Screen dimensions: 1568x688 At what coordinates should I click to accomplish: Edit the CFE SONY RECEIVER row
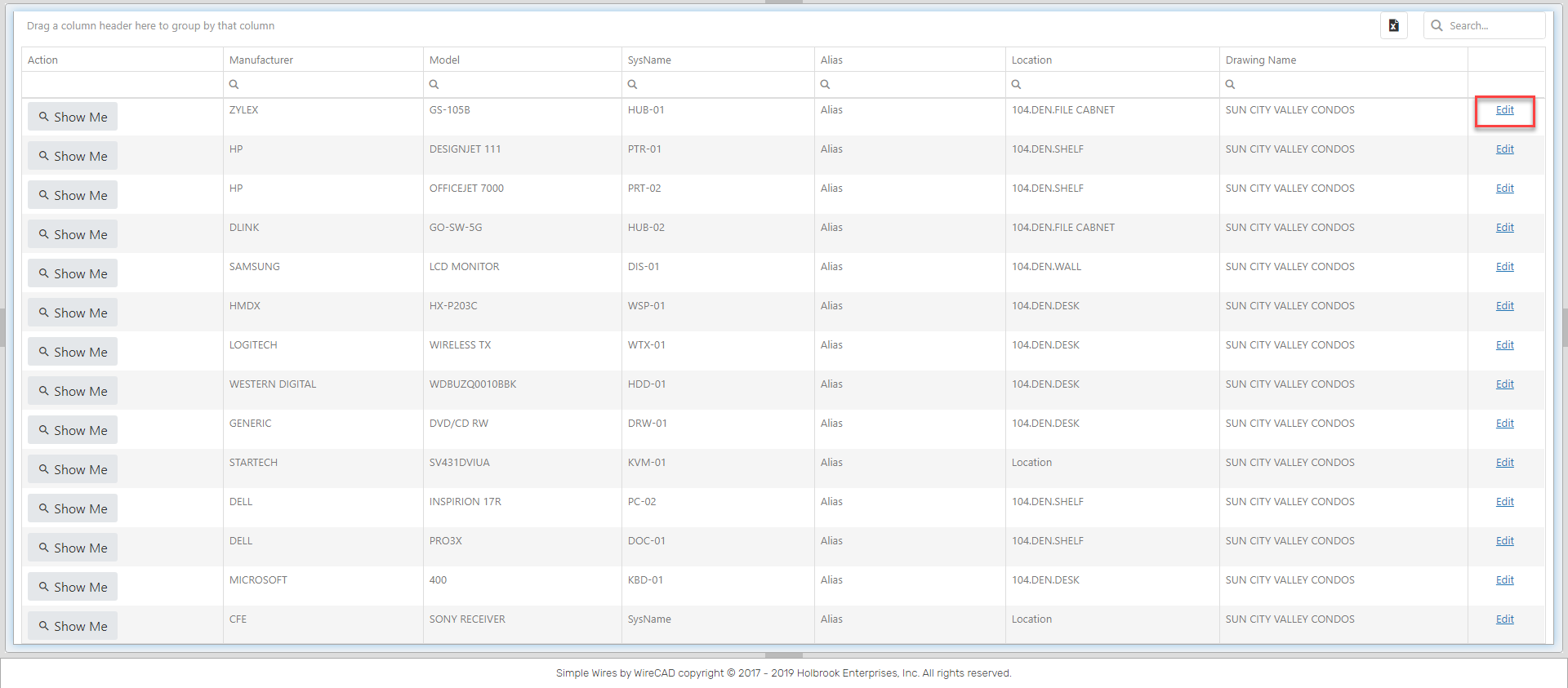(1504, 619)
